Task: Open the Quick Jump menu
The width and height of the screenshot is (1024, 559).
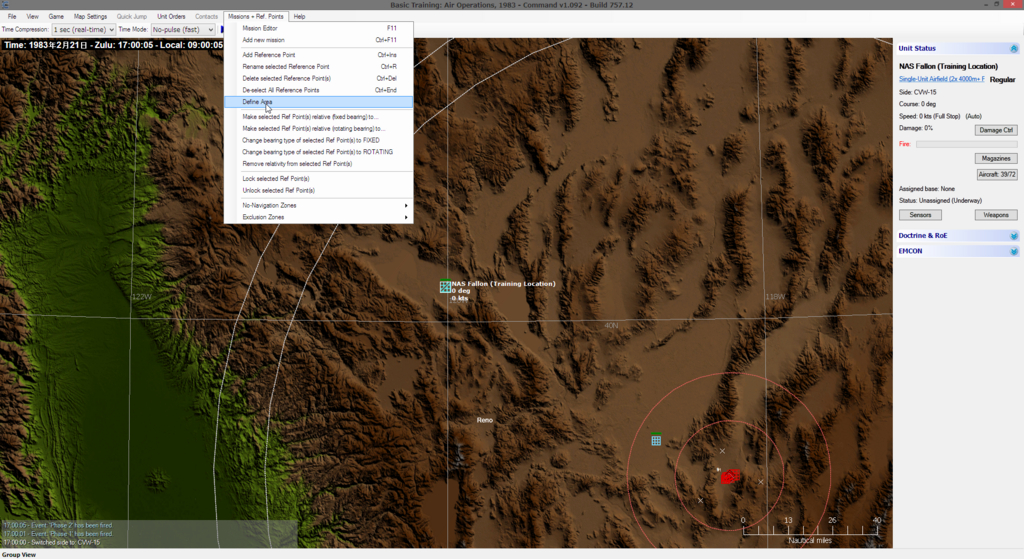Action: (x=131, y=16)
